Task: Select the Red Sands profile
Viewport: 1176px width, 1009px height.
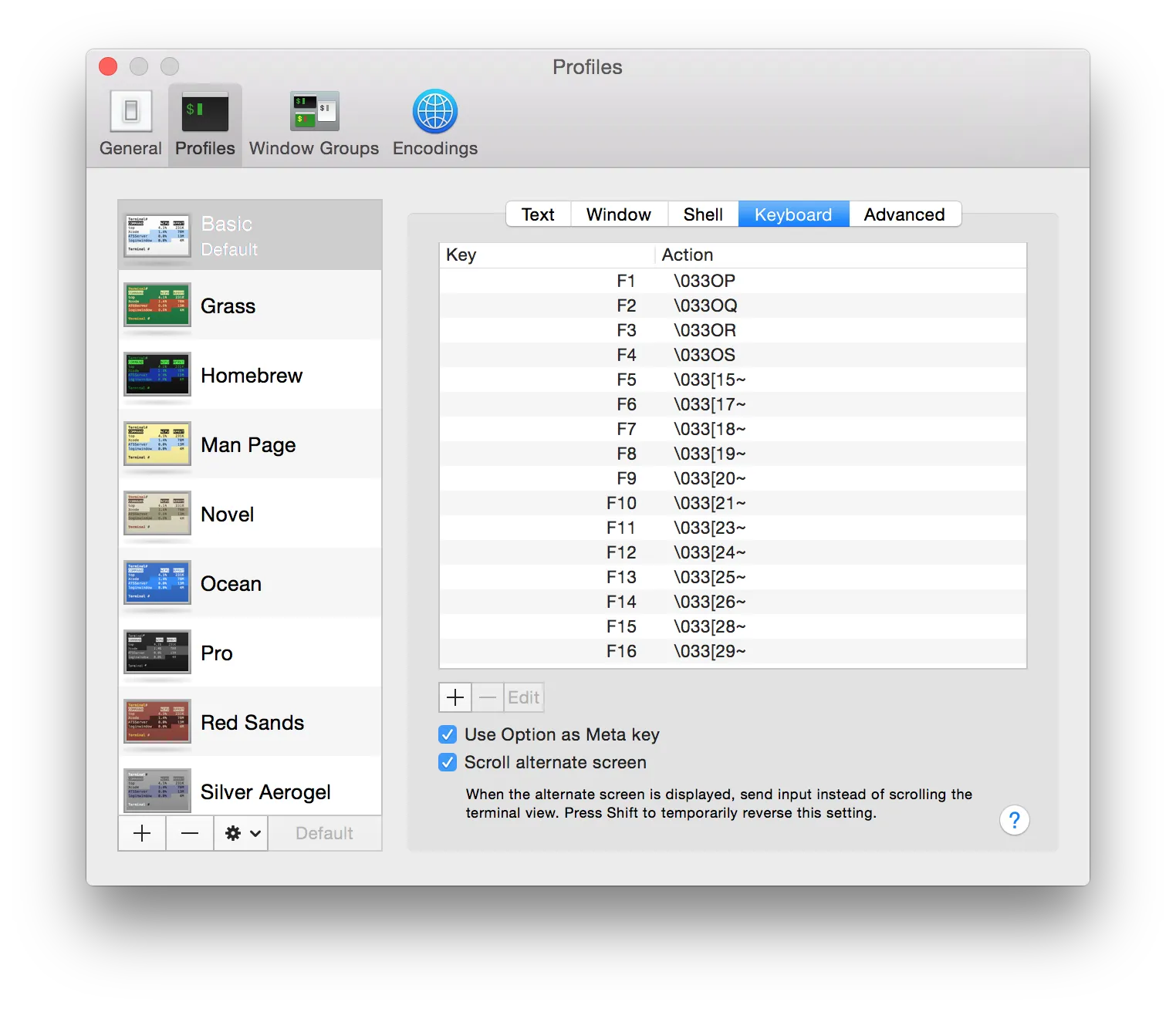Action: 252,723
